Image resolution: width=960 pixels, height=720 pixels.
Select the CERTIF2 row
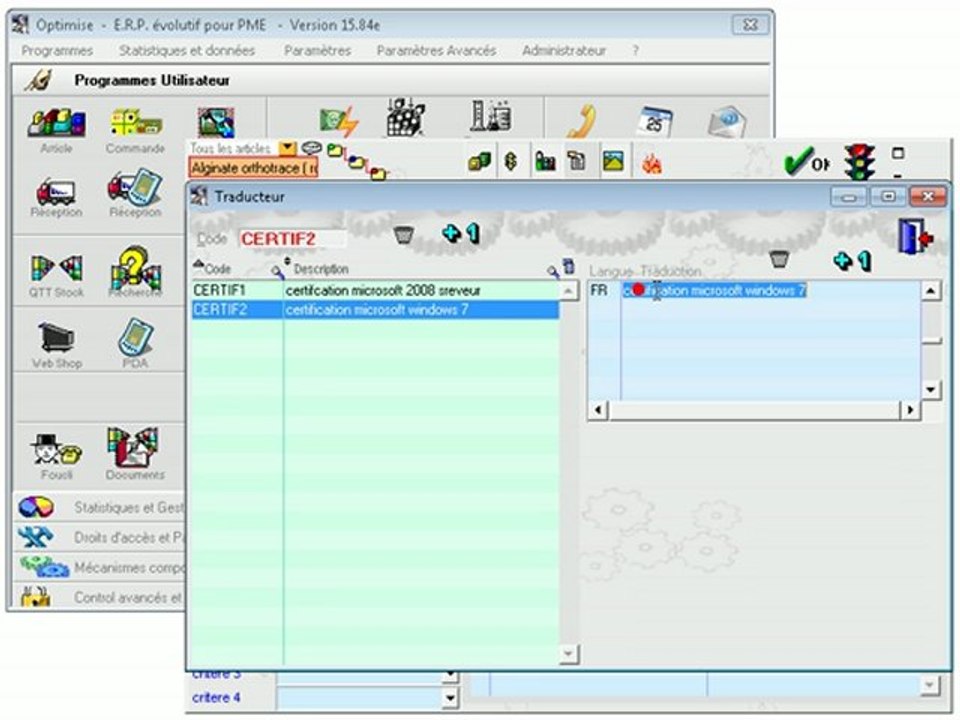click(x=375, y=310)
